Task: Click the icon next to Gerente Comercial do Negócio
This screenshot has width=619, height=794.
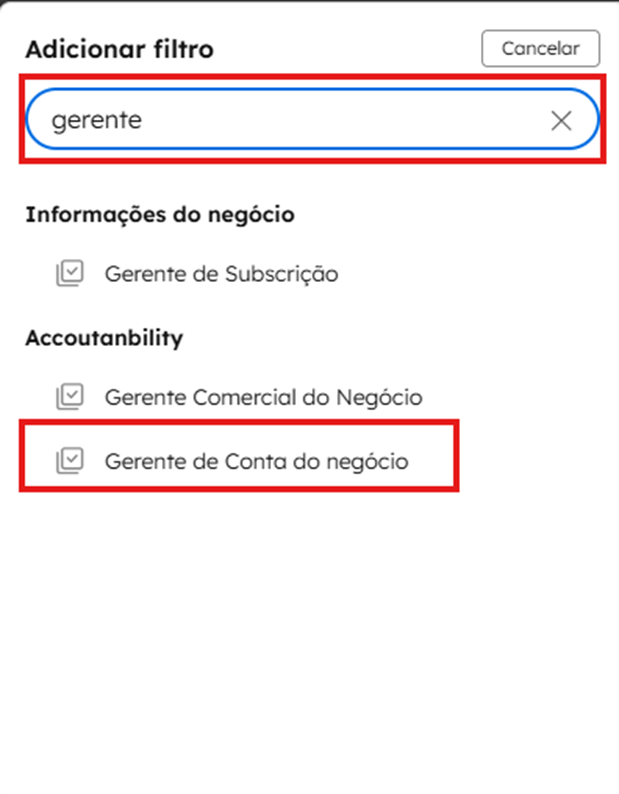Action: [x=70, y=397]
